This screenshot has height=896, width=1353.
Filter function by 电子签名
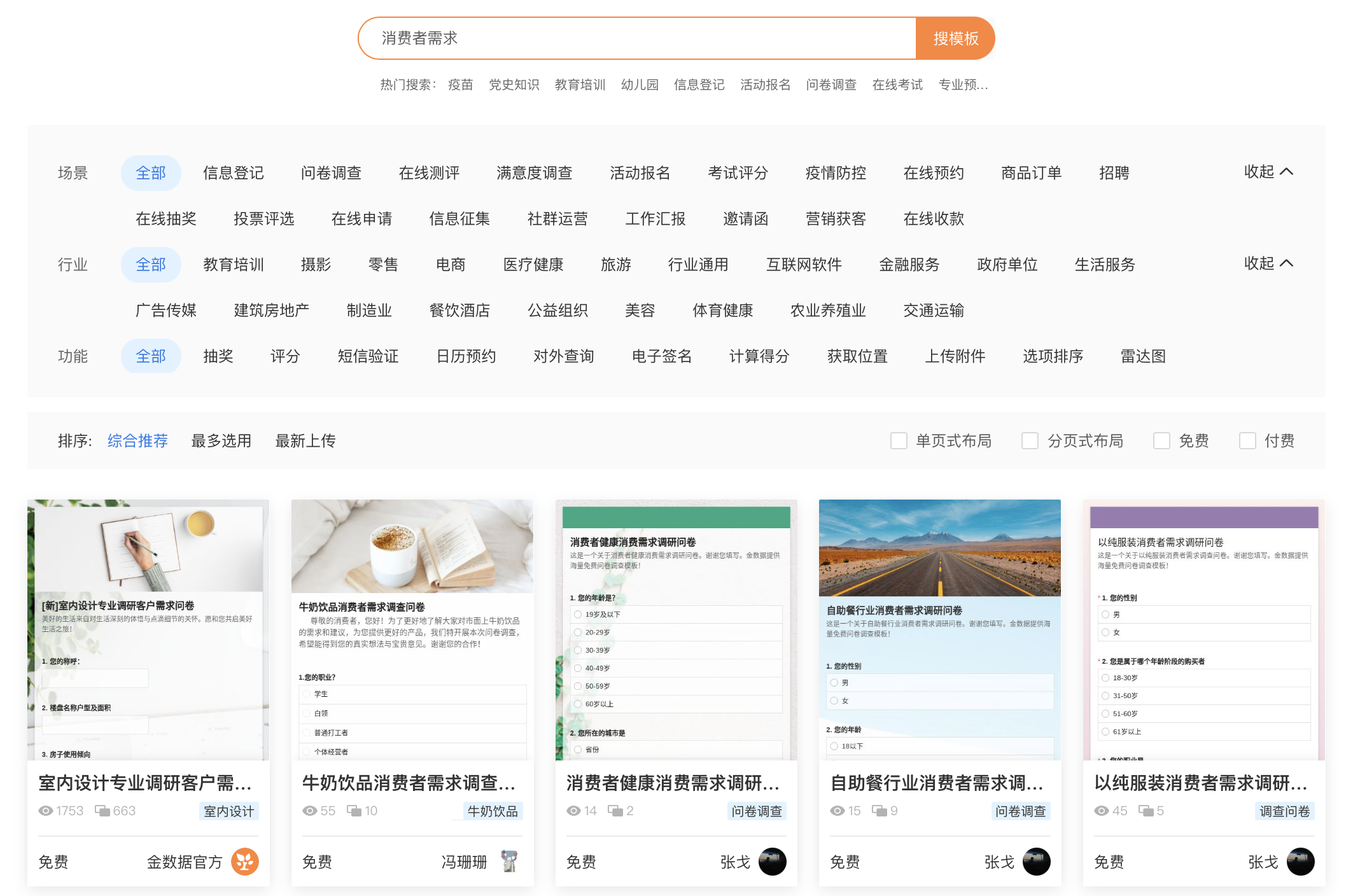662,356
